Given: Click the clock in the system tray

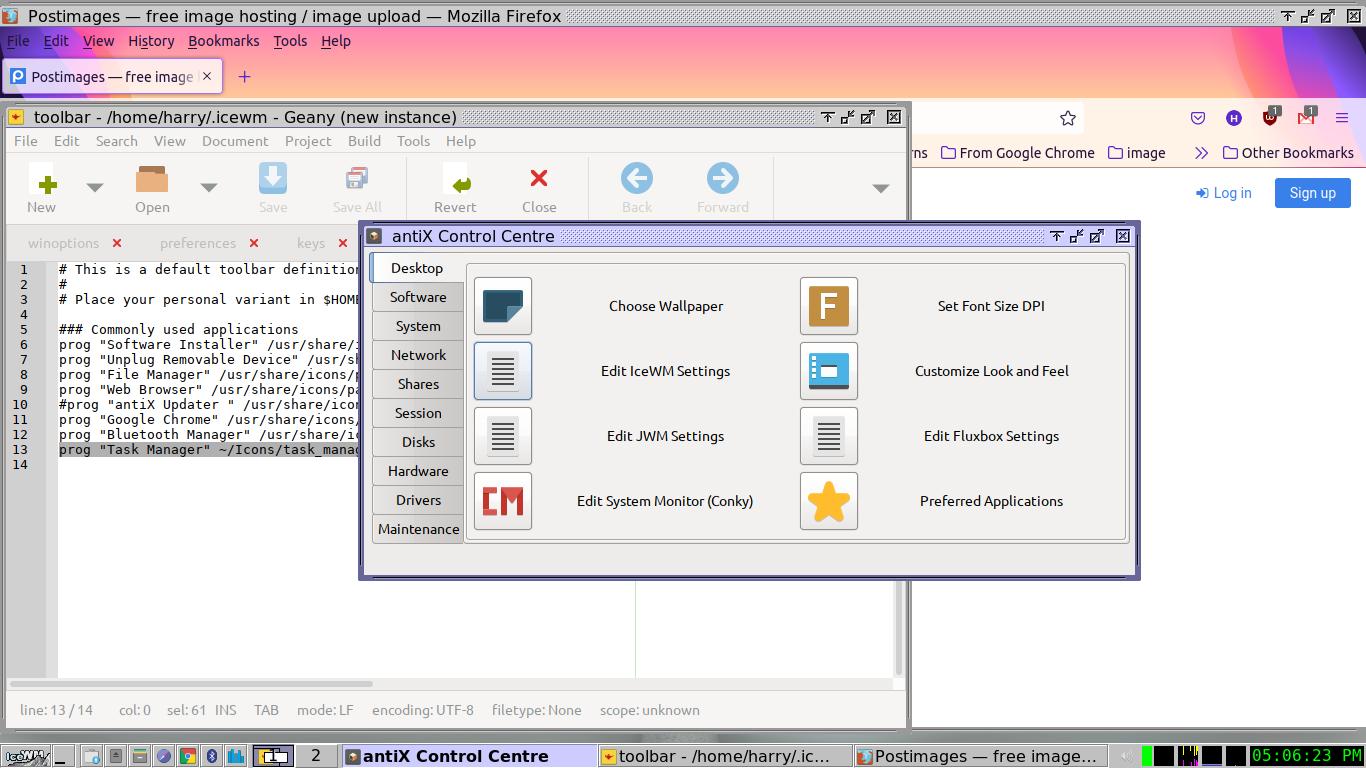Looking at the screenshot, I should pyautogui.click(x=1306, y=756).
